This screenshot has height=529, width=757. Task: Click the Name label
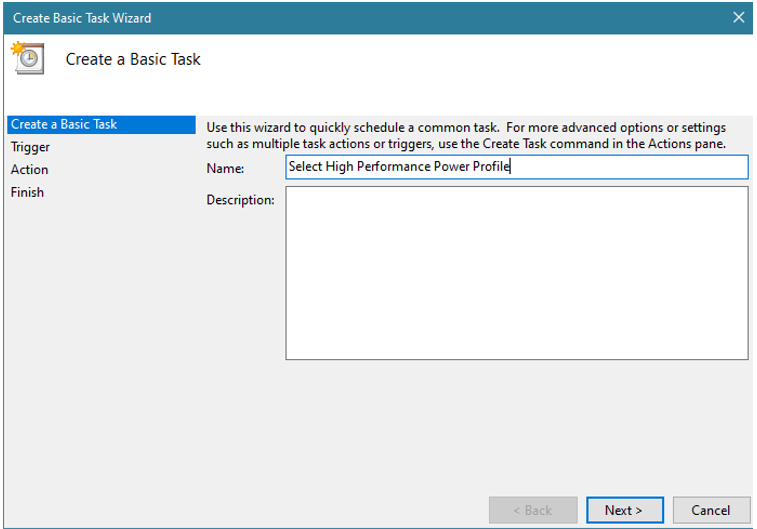click(x=225, y=169)
